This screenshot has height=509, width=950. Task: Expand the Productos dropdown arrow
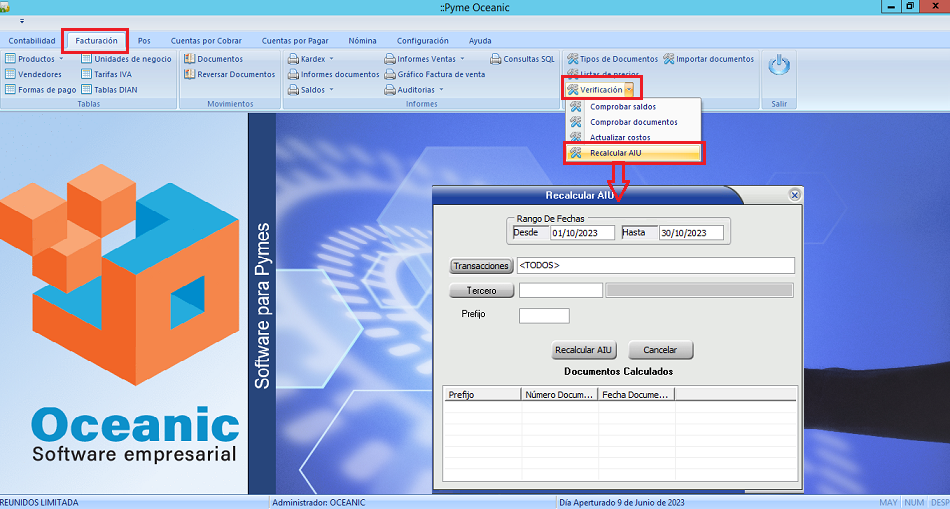pyautogui.click(x=61, y=59)
